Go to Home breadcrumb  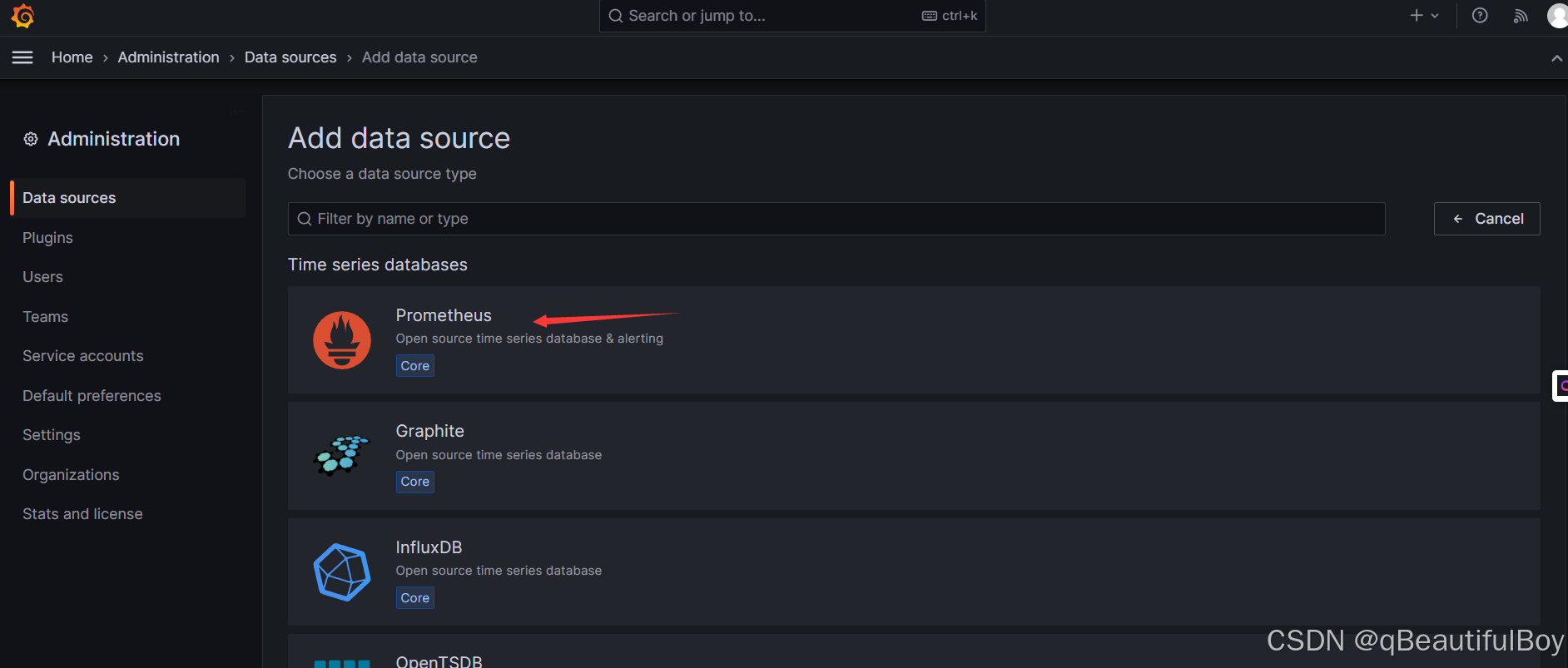pos(72,57)
